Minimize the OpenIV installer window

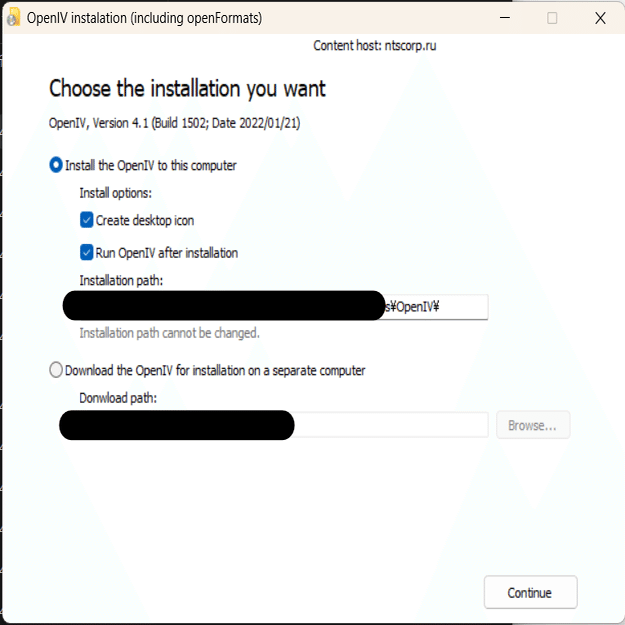coord(505,18)
